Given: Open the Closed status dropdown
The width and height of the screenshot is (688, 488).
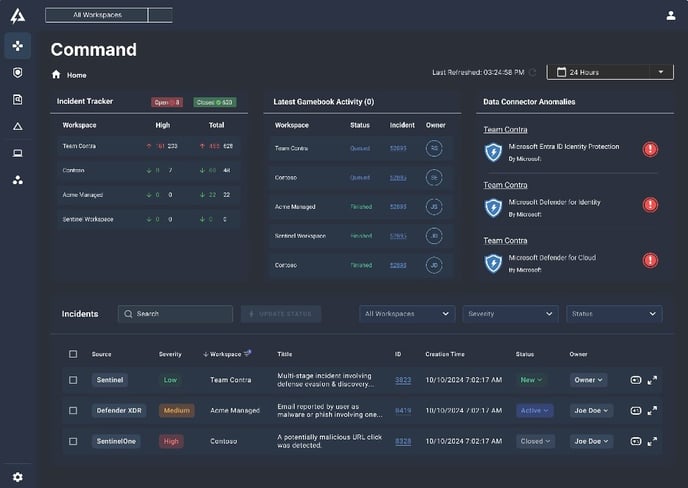Looking at the screenshot, I should click(535, 441).
